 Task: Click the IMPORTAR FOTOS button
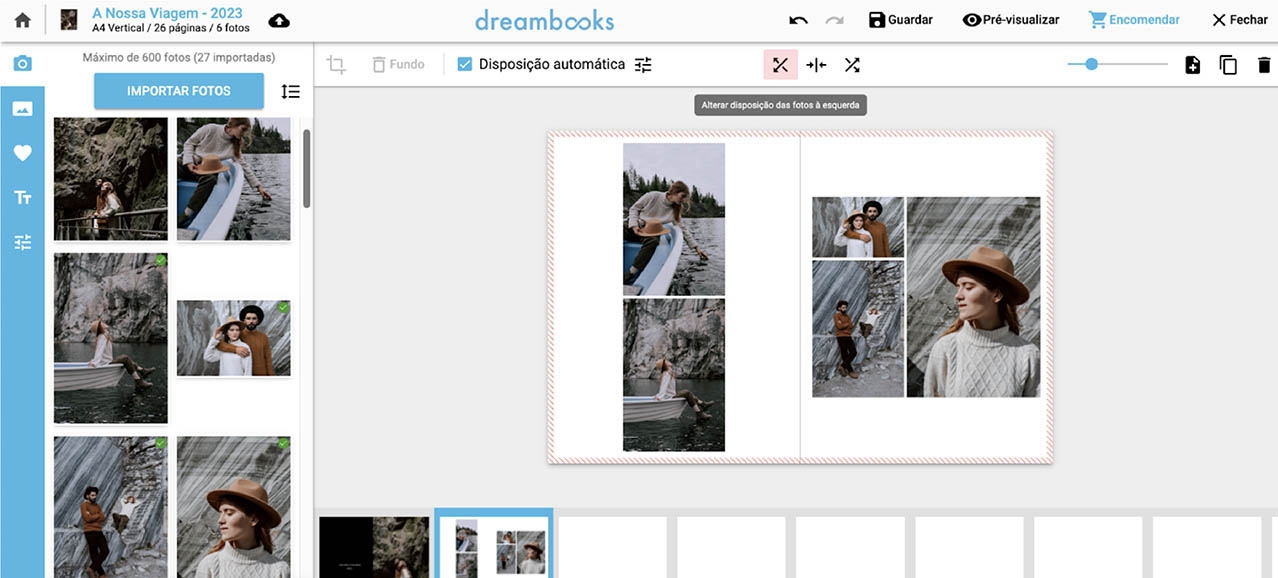[179, 91]
